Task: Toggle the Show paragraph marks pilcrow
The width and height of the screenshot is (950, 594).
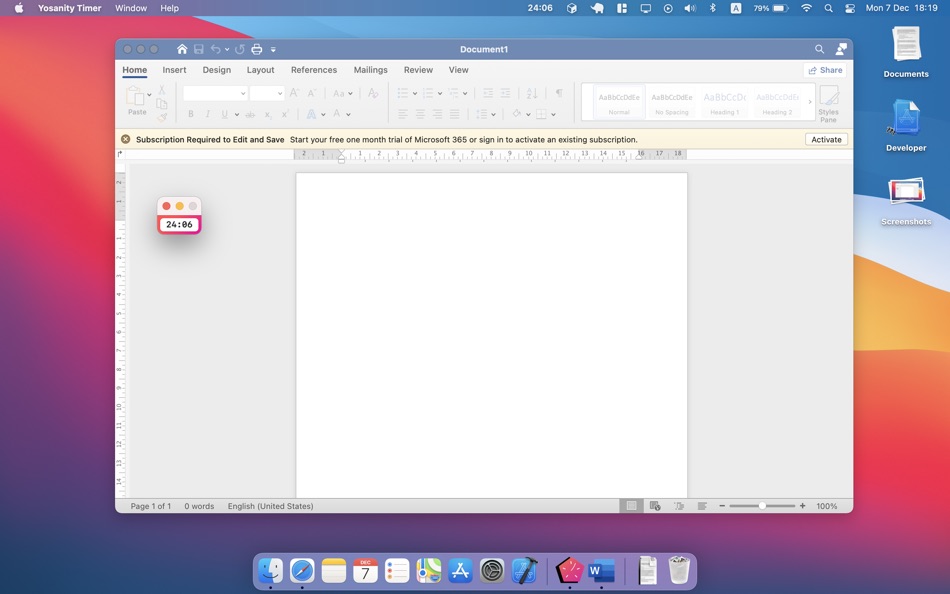Action: click(559, 93)
